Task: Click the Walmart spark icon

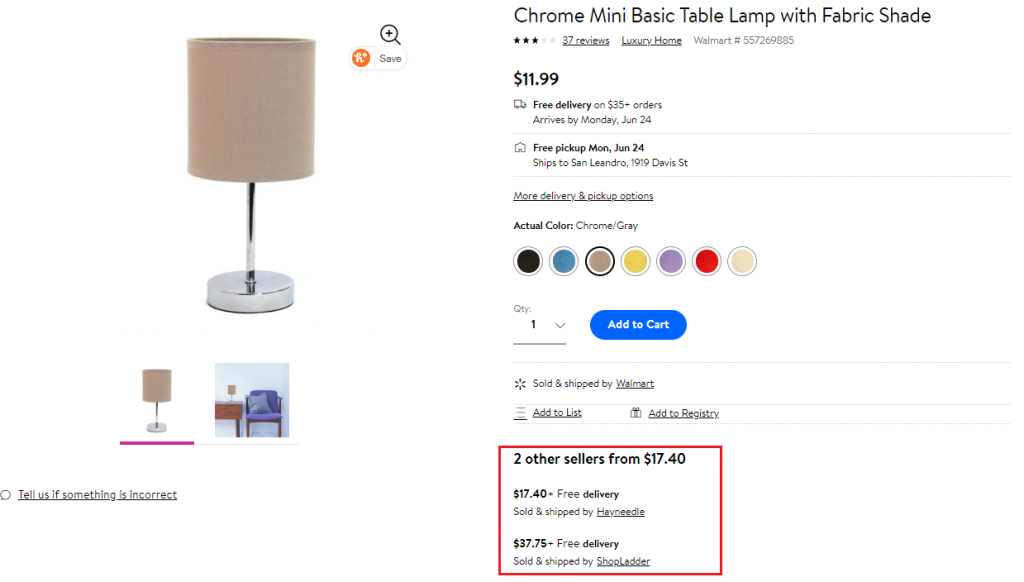Action: coord(520,384)
